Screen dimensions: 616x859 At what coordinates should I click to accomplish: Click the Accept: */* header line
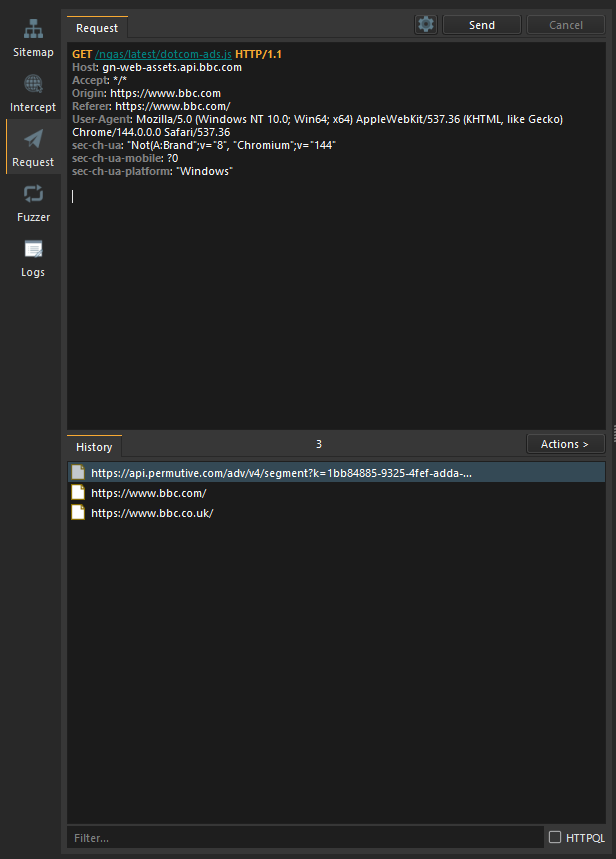(99, 81)
